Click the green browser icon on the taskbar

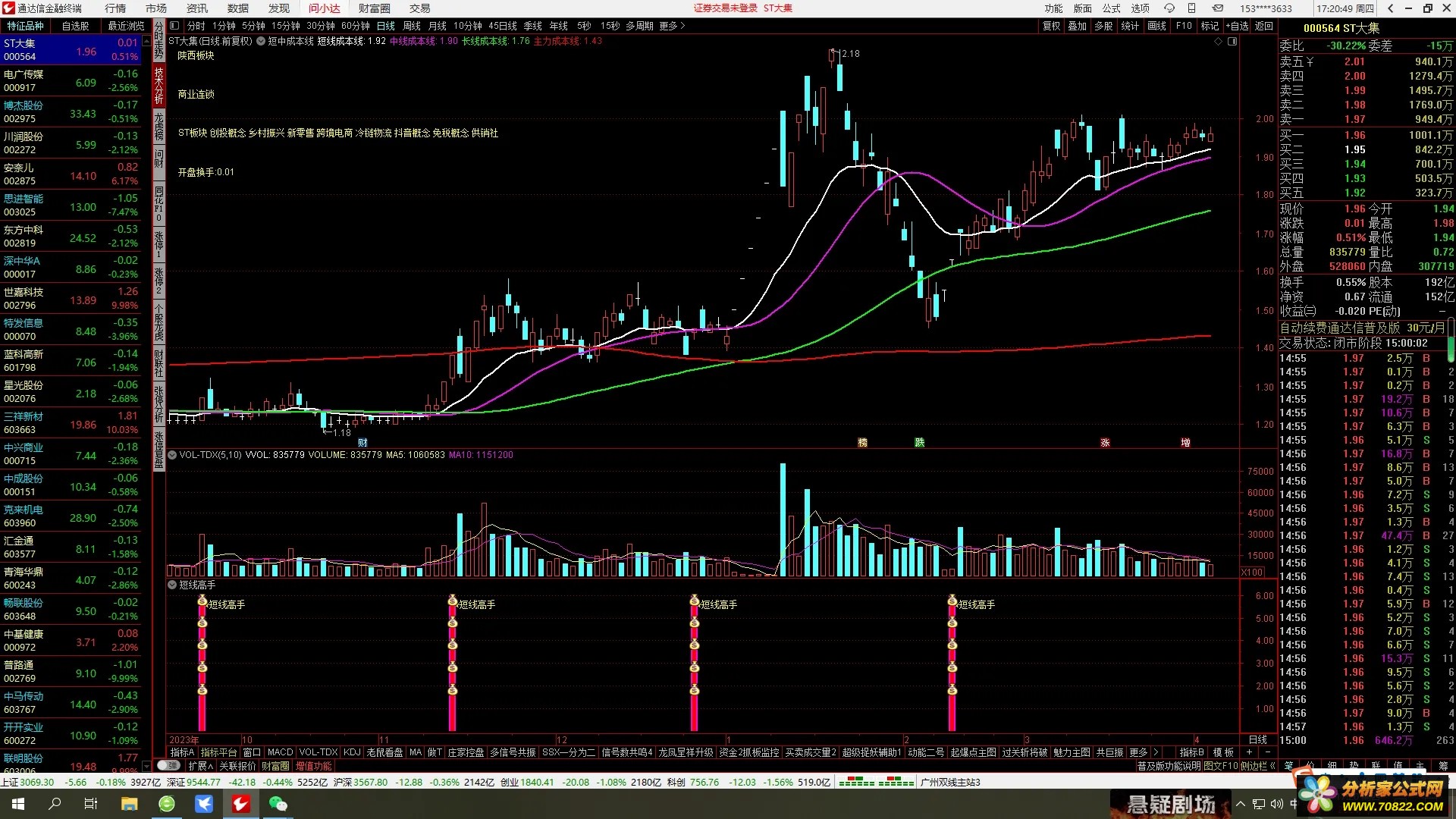(167, 804)
